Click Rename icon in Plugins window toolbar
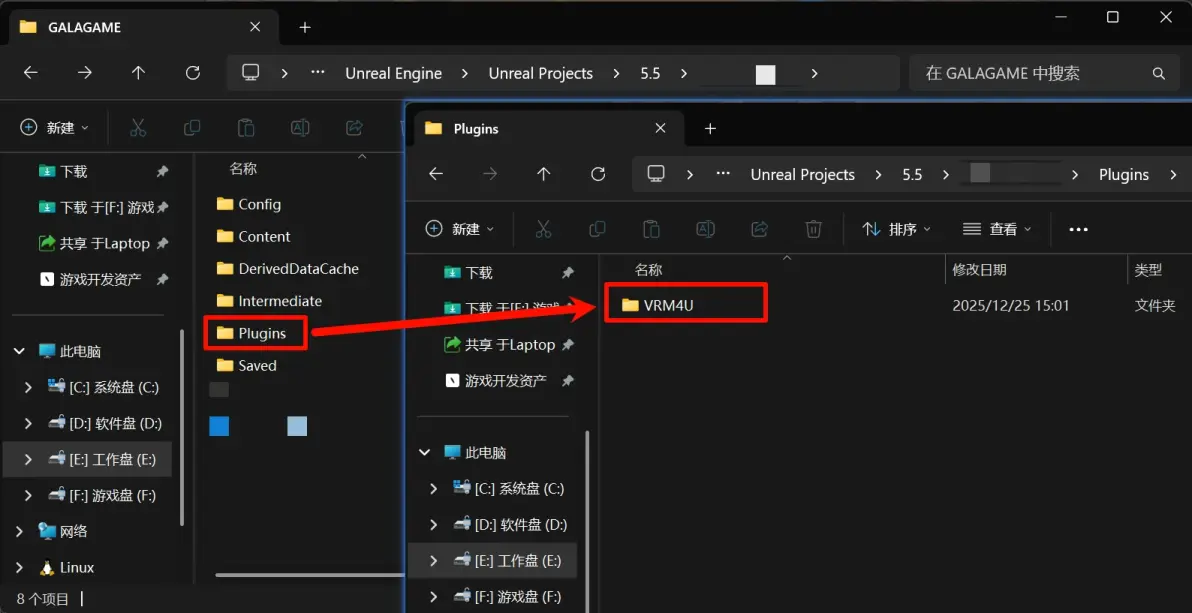Screen dimensions: 1192x613 pyautogui.click(x=705, y=229)
